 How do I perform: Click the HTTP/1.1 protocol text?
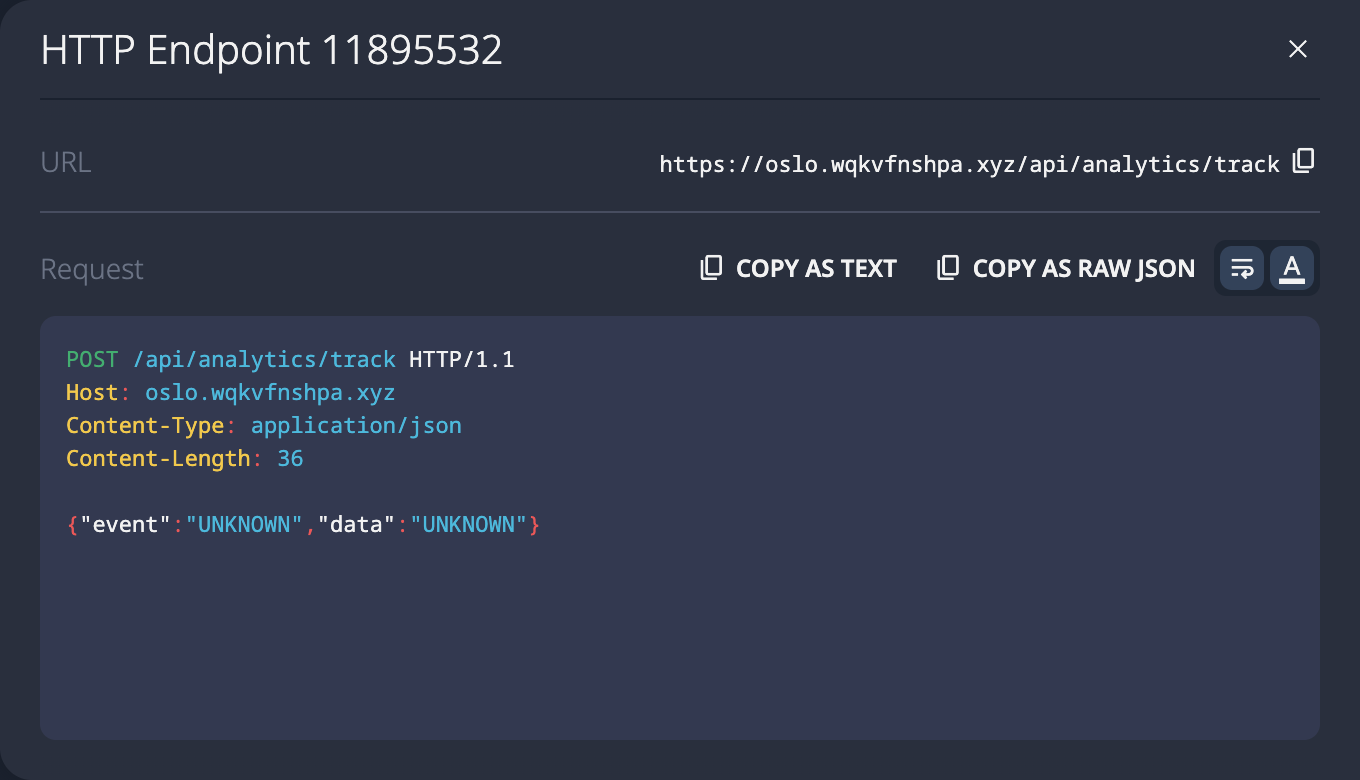(x=461, y=360)
